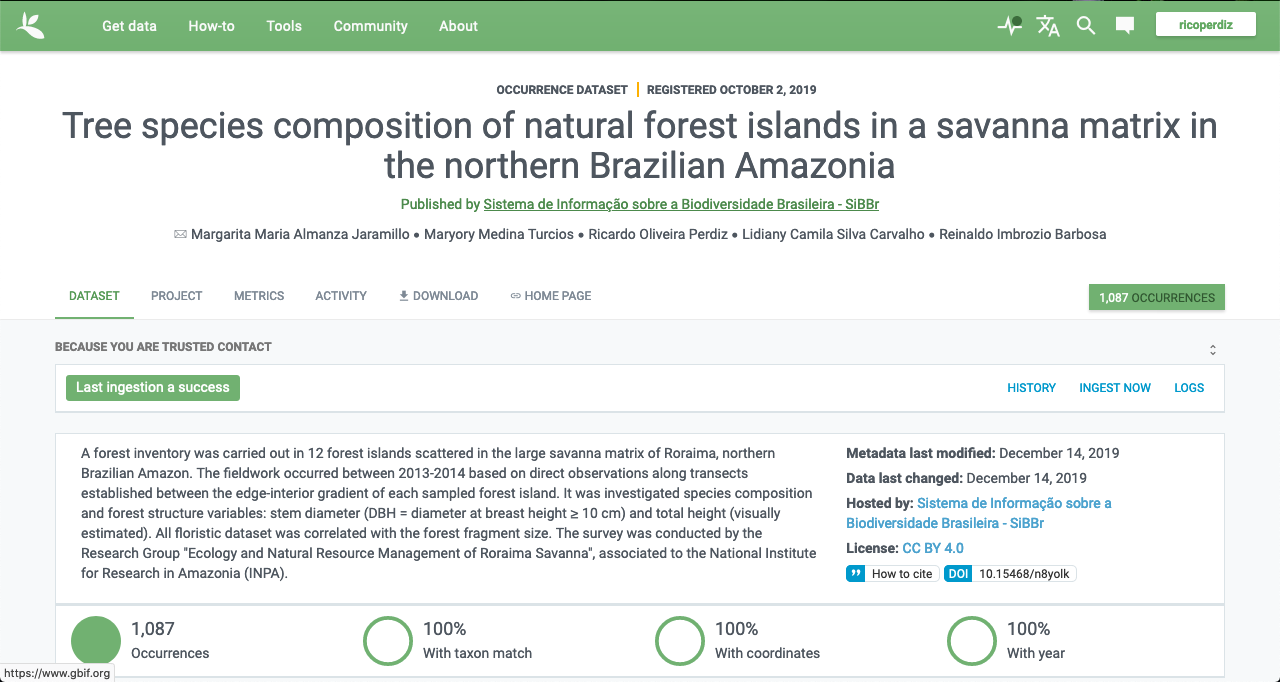Open the Download tab
This screenshot has width=1280, height=682.
pyautogui.click(x=438, y=296)
